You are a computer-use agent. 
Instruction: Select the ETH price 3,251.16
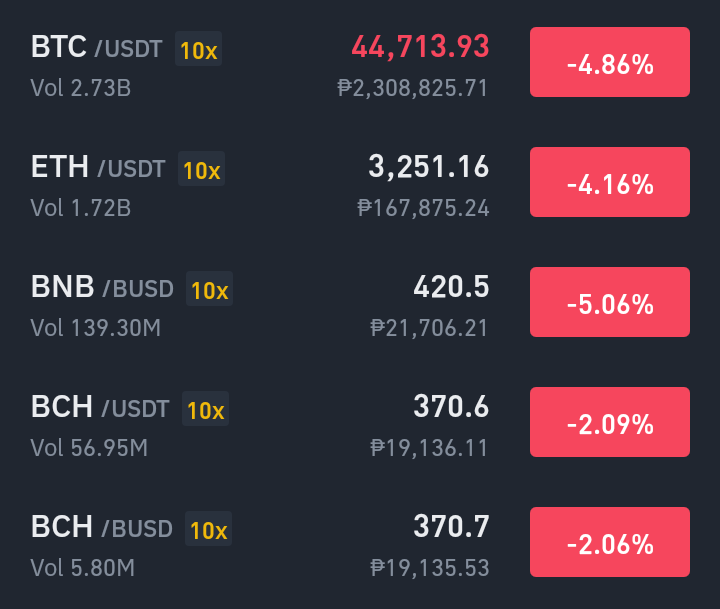tap(428, 167)
